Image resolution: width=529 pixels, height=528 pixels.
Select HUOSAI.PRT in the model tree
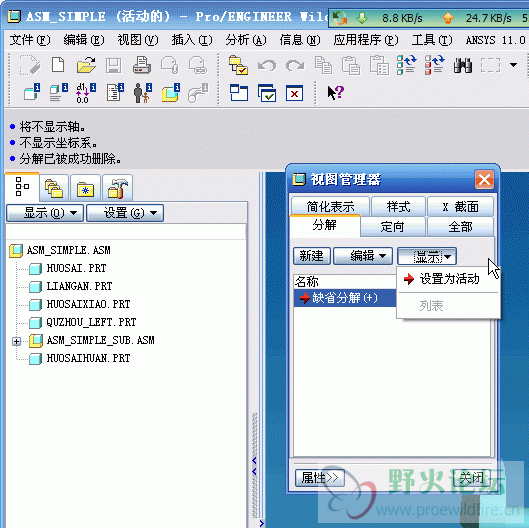76,268
